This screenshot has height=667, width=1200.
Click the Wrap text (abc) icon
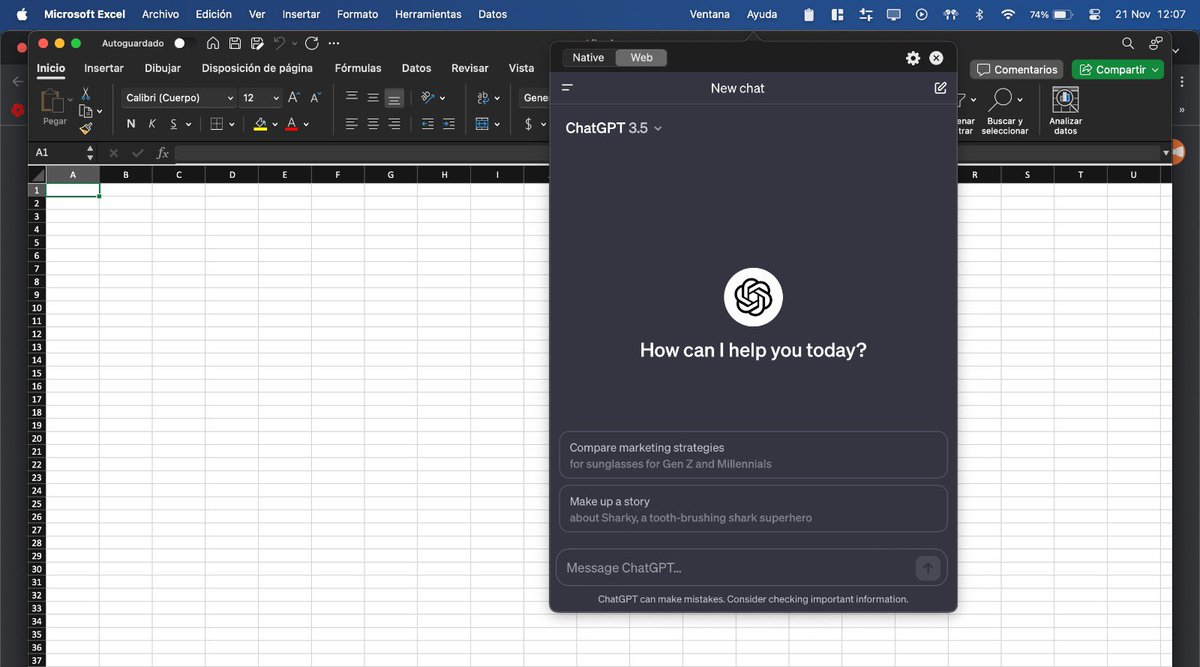click(483, 97)
